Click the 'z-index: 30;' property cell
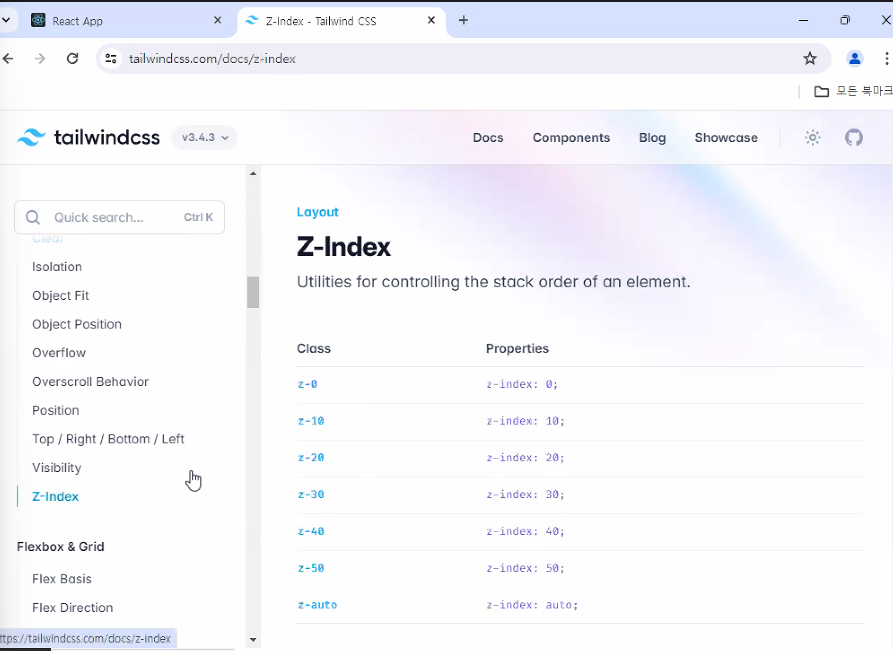Viewport: 893px width, 651px height. [x=525, y=494]
